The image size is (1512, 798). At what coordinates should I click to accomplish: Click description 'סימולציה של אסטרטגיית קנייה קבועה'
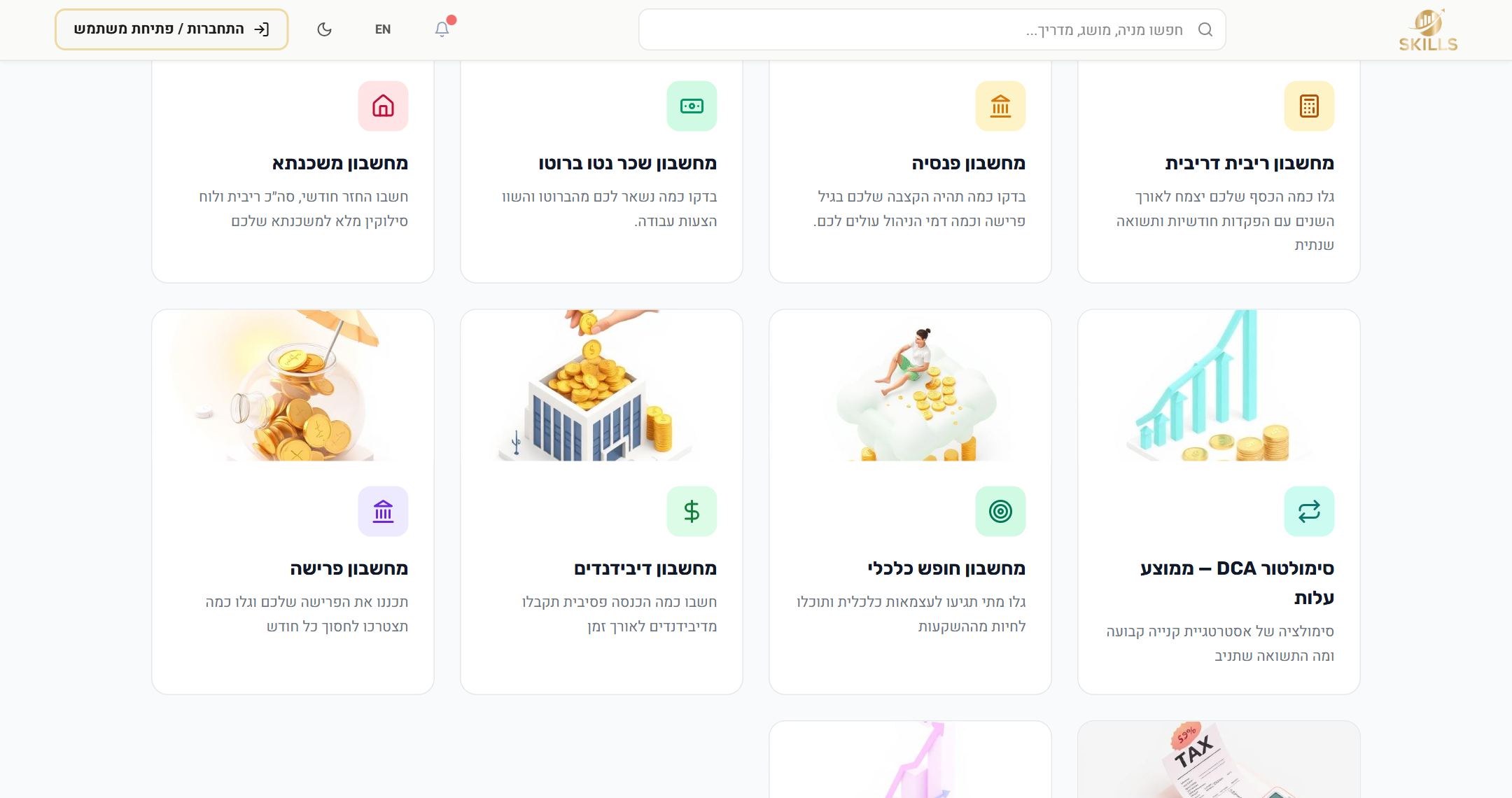1220,643
